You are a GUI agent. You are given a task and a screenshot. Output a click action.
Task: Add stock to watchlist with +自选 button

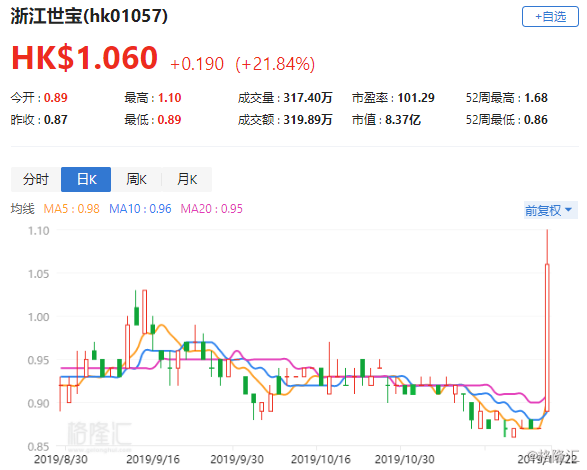pyautogui.click(x=550, y=16)
